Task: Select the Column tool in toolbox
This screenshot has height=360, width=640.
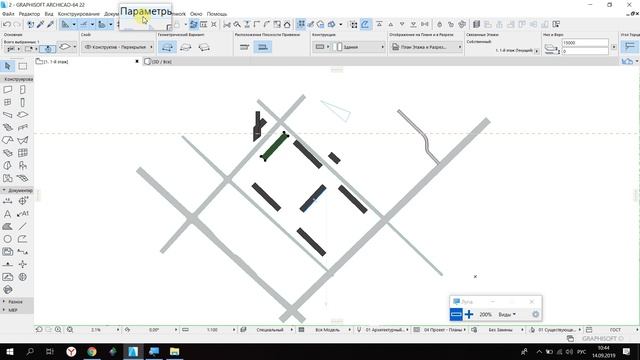Action: [23, 102]
